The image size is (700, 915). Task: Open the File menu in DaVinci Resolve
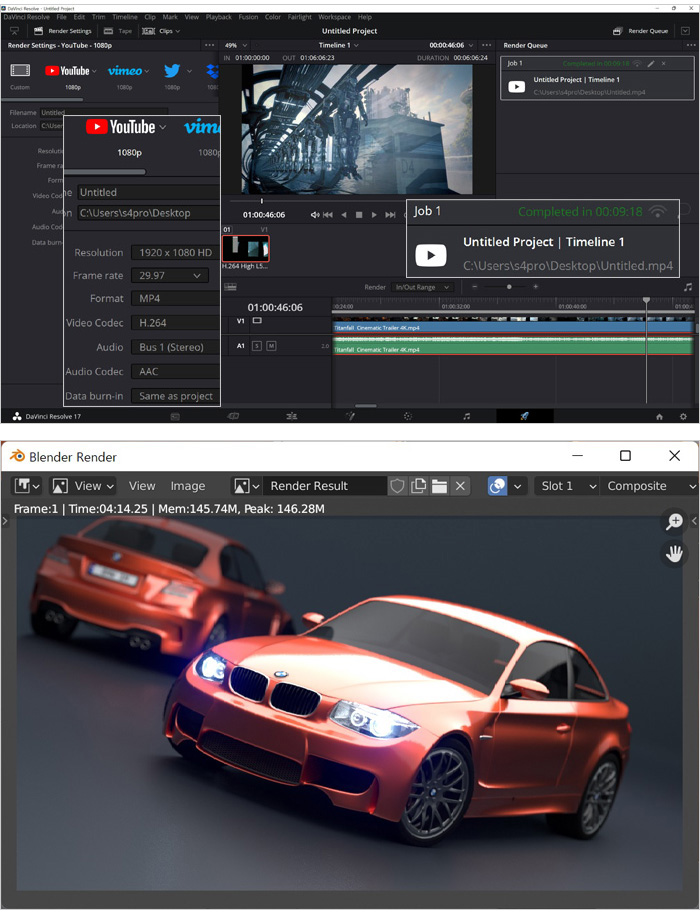click(x=61, y=17)
